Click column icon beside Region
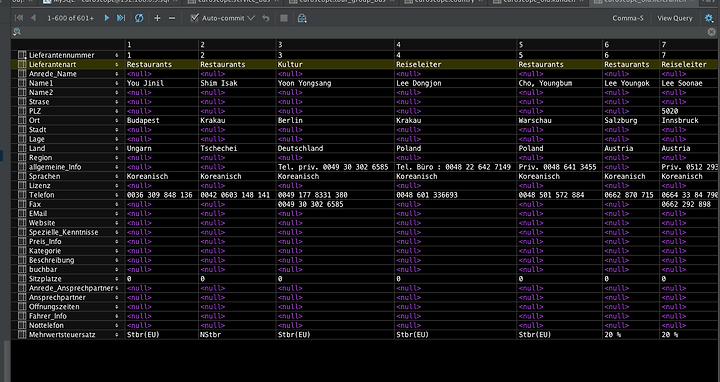The image size is (720, 382). [22, 157]
